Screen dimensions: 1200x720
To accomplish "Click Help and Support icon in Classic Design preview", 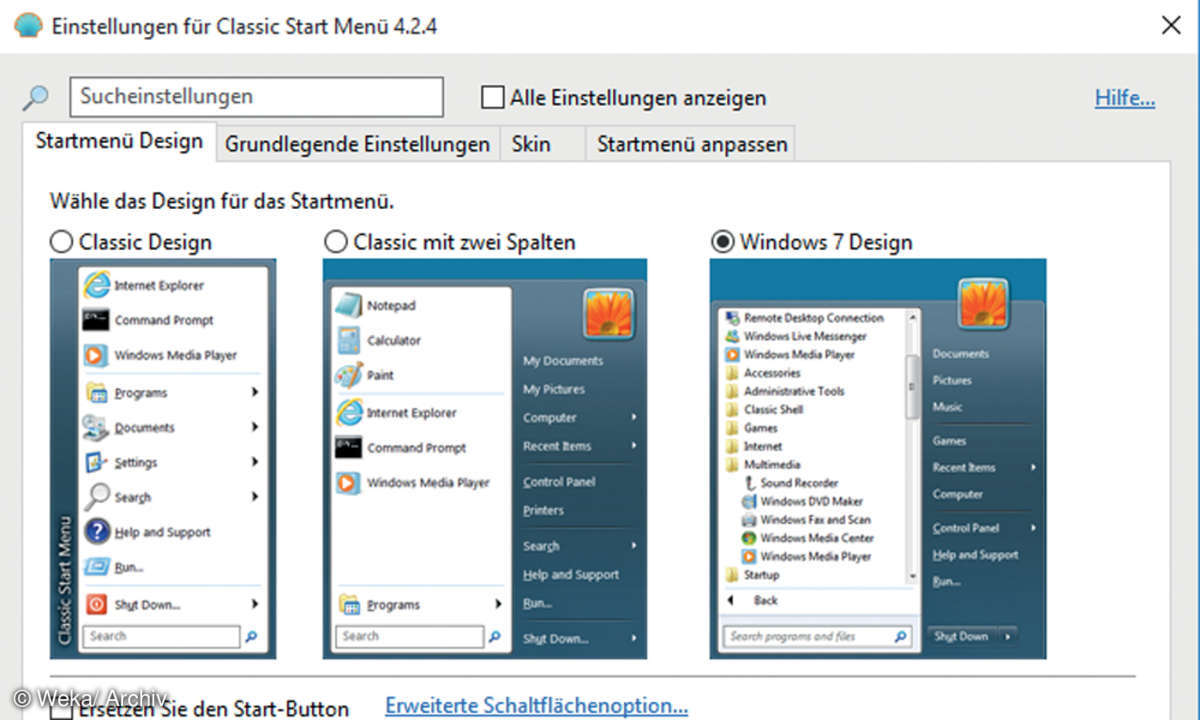I will click(x=97, y=532).
